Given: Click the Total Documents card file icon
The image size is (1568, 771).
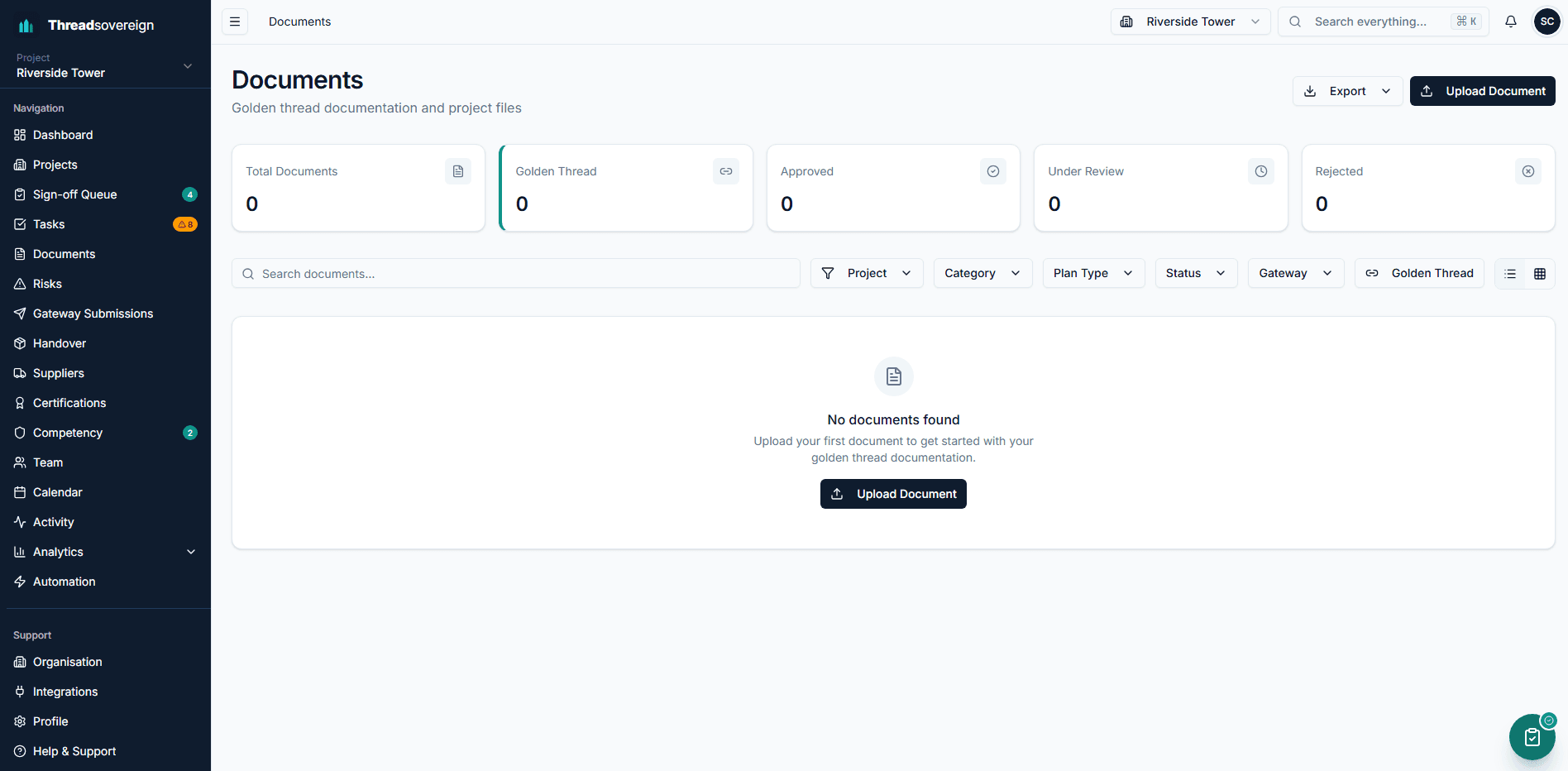Looking at the screenshot, I should coord(458,171).
